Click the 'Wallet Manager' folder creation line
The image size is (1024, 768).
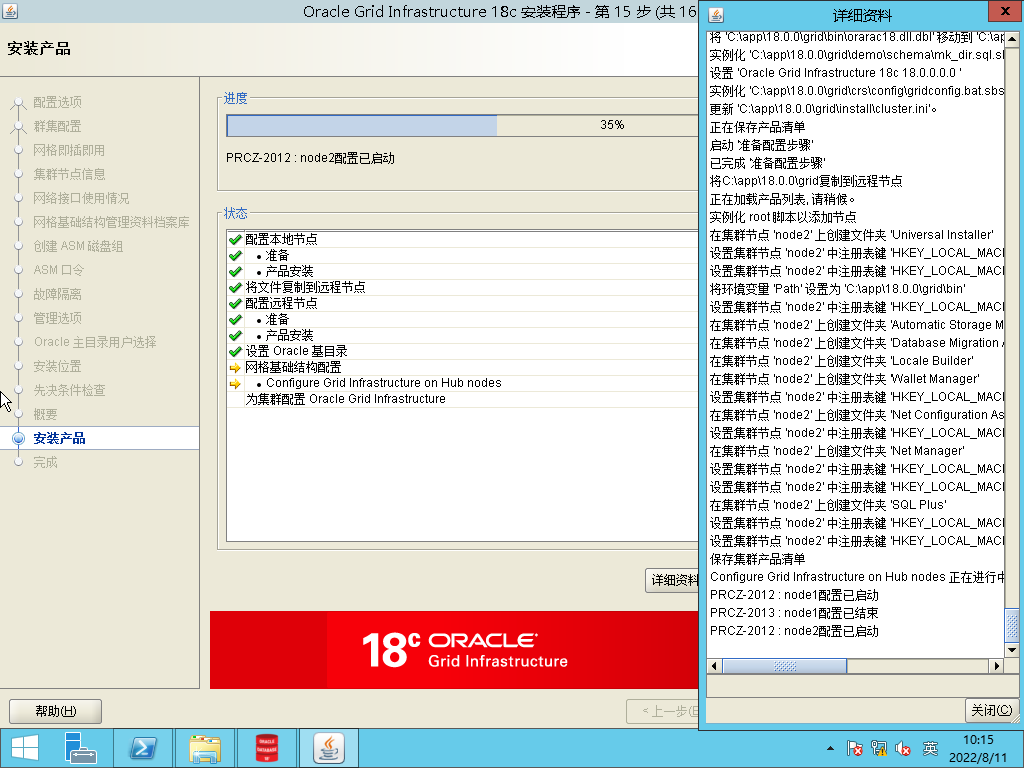pos(845,379)
